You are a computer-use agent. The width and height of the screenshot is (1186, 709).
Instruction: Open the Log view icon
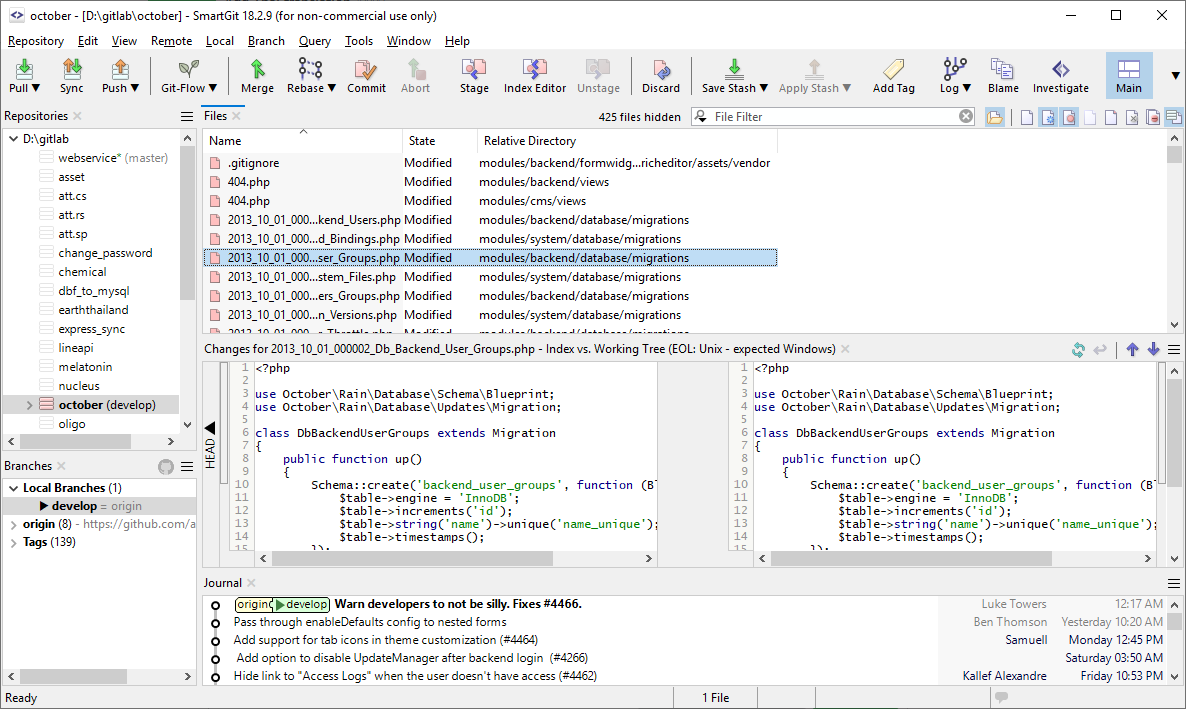(955, 69)
